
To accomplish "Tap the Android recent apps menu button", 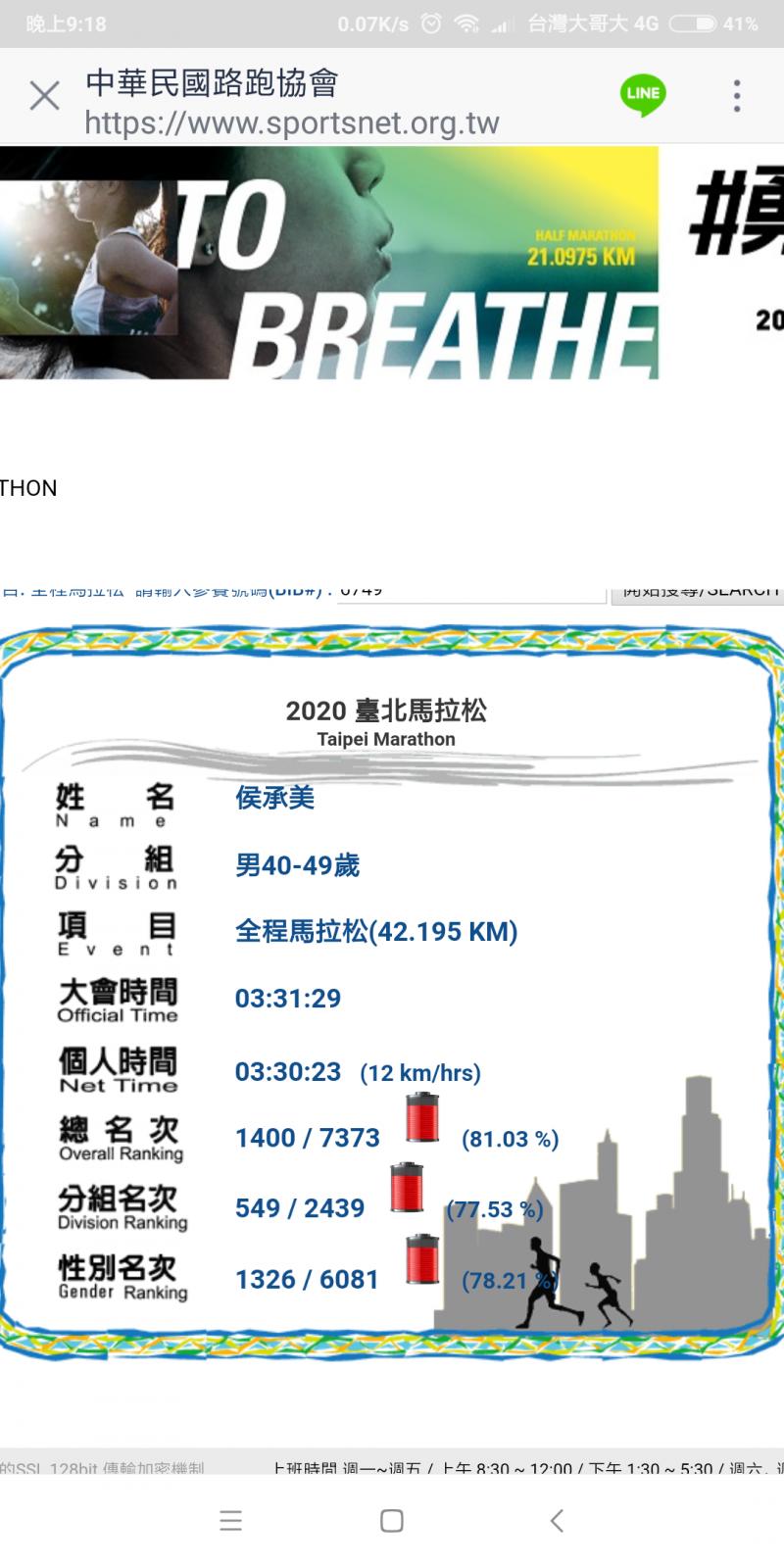I will [x=230, y=1521].
